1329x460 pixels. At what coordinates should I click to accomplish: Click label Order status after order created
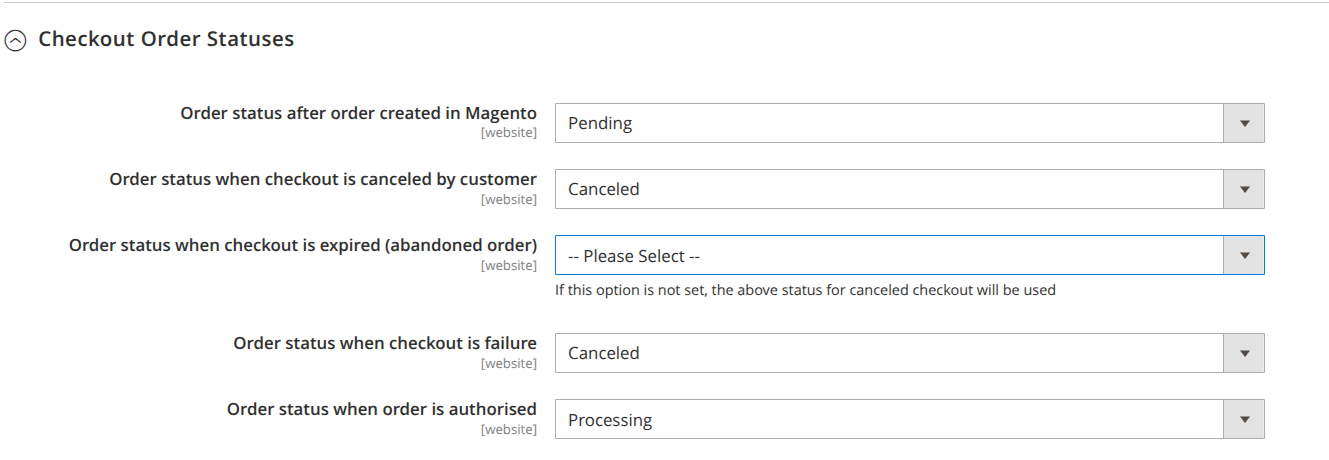[358, 113]
